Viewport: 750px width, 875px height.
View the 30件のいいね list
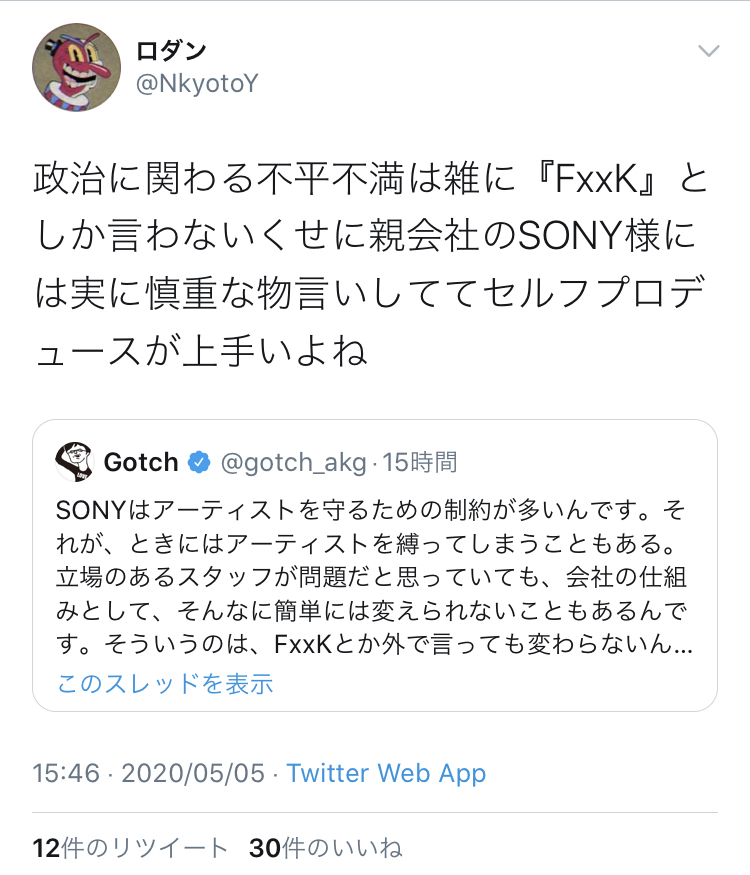click(x=325, y=849)
